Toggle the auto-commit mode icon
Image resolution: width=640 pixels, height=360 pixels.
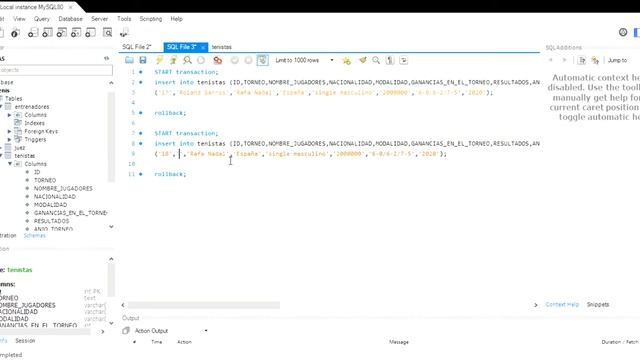click(x=262, y=60)
